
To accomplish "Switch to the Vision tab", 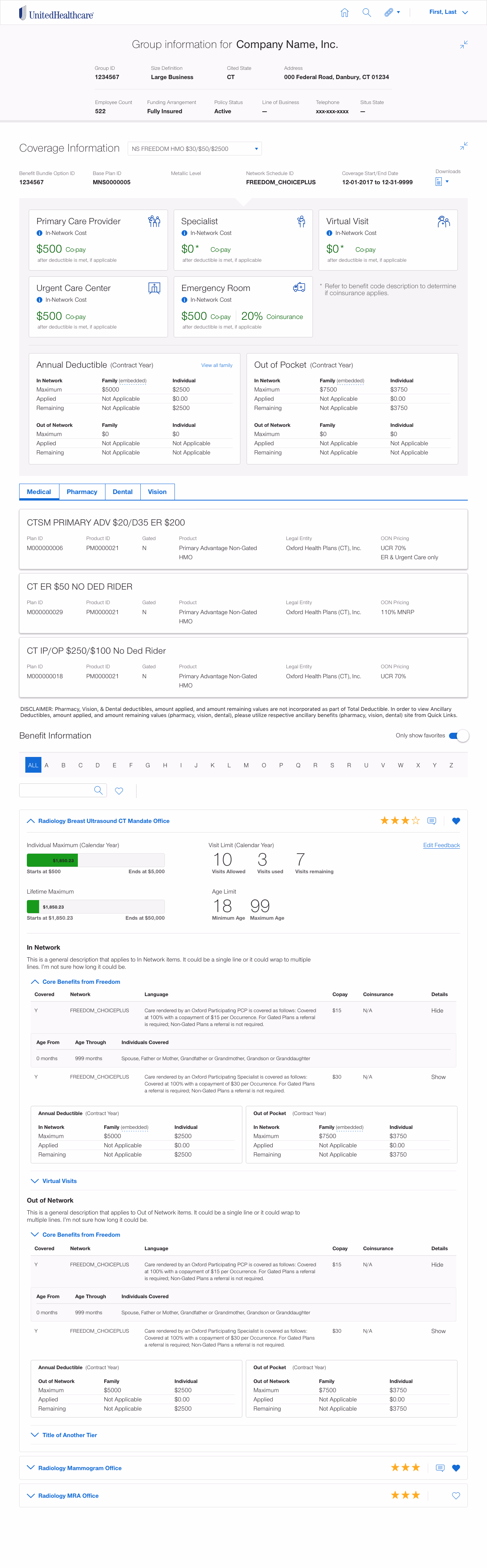I will click(x=158, y=492).
